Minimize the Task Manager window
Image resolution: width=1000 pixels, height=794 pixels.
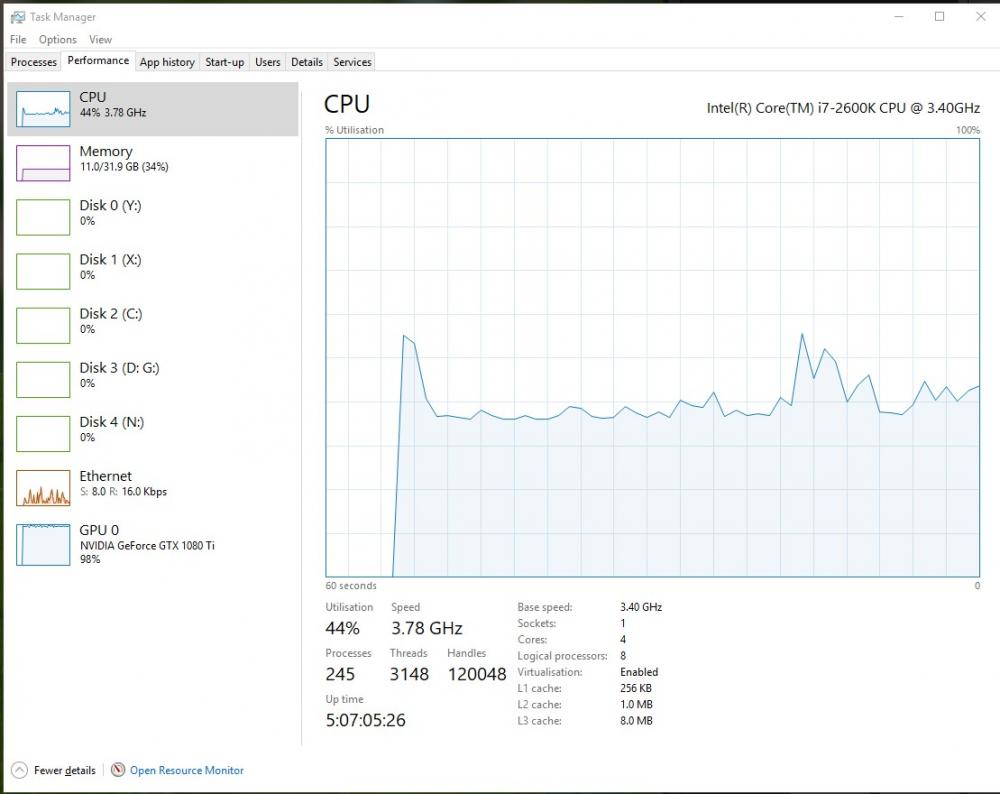click(899, 17)
